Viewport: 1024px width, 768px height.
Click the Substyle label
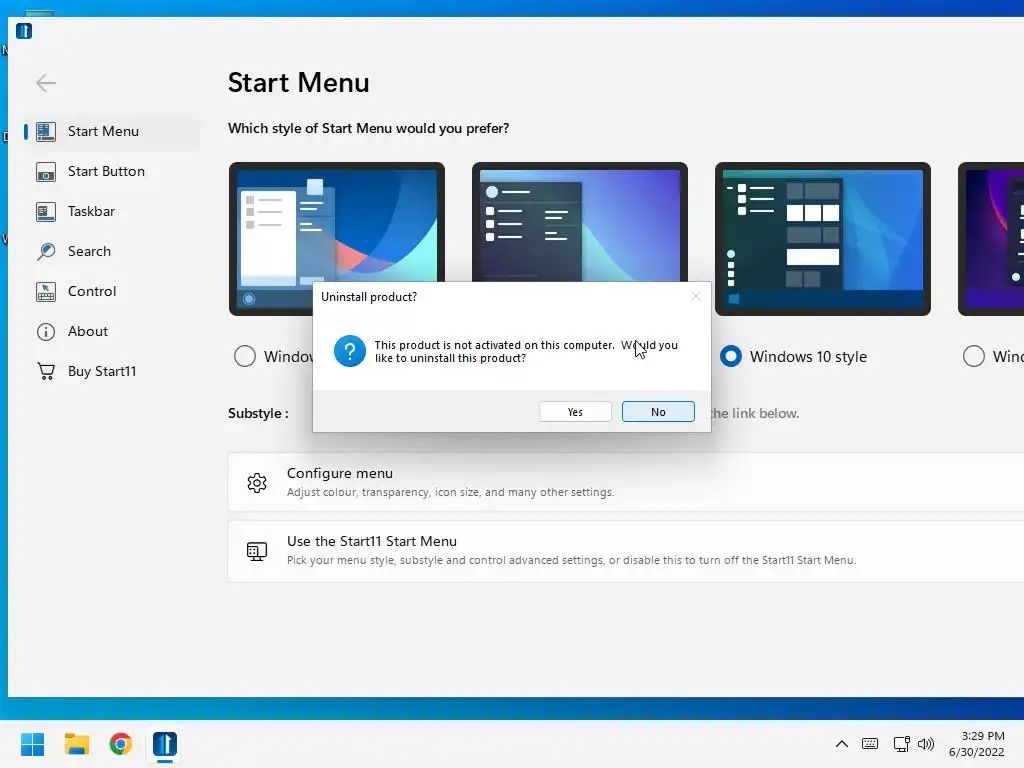click(x=258, y=413)
